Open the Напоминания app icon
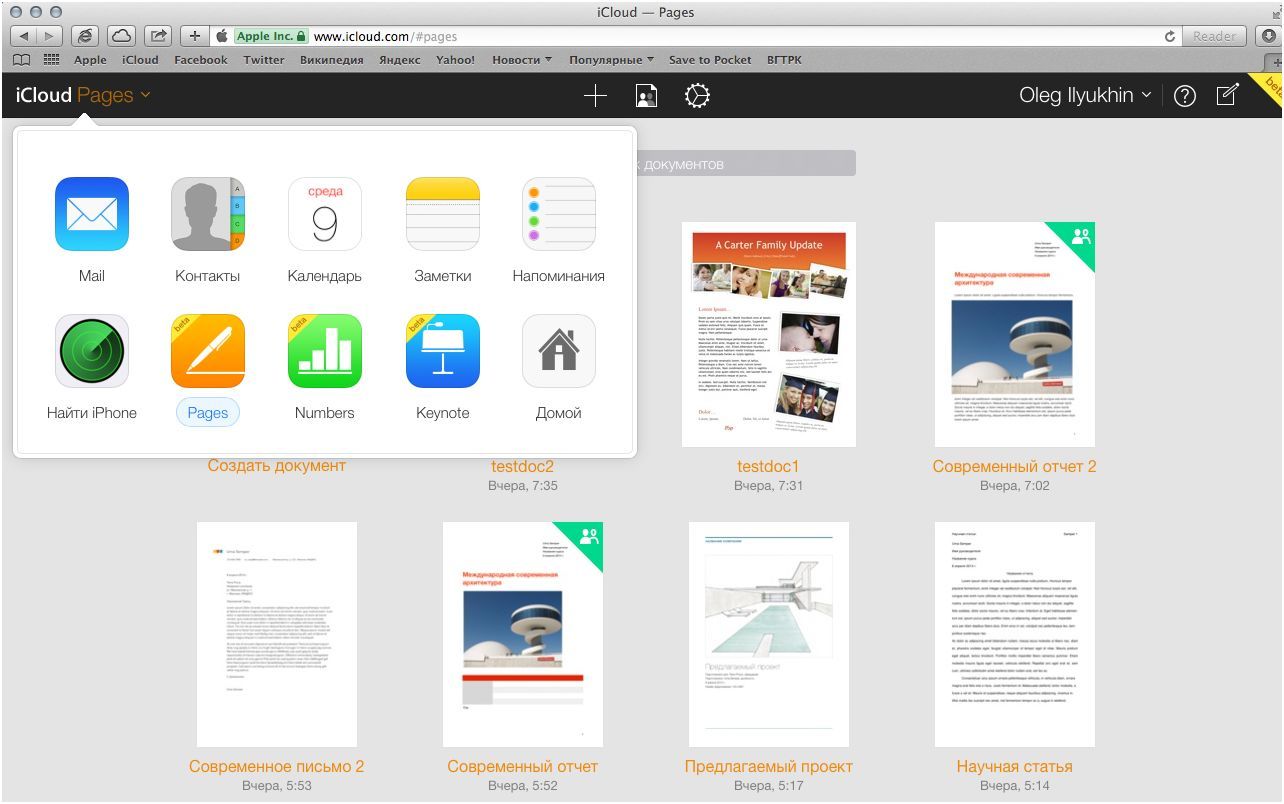 click(x=558, y=213)
